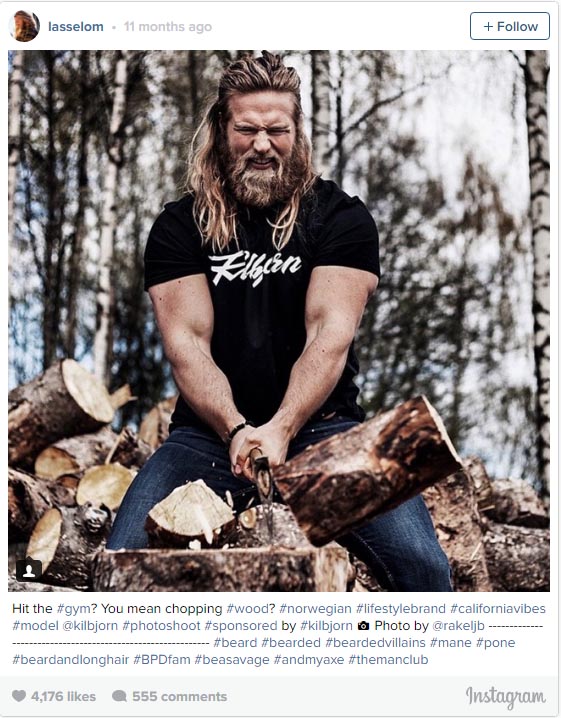The width and height of the screenshot is (561, 718).
Task: Visit the @kilbjorn mention
Action: pyautogui.click(x=90, y=626)
